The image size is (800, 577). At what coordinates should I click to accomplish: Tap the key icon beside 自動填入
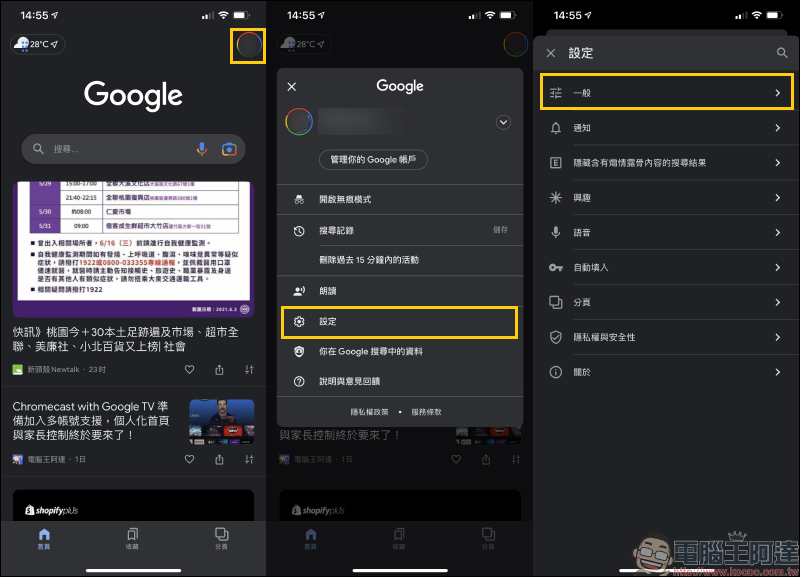[x=556, y=267]
